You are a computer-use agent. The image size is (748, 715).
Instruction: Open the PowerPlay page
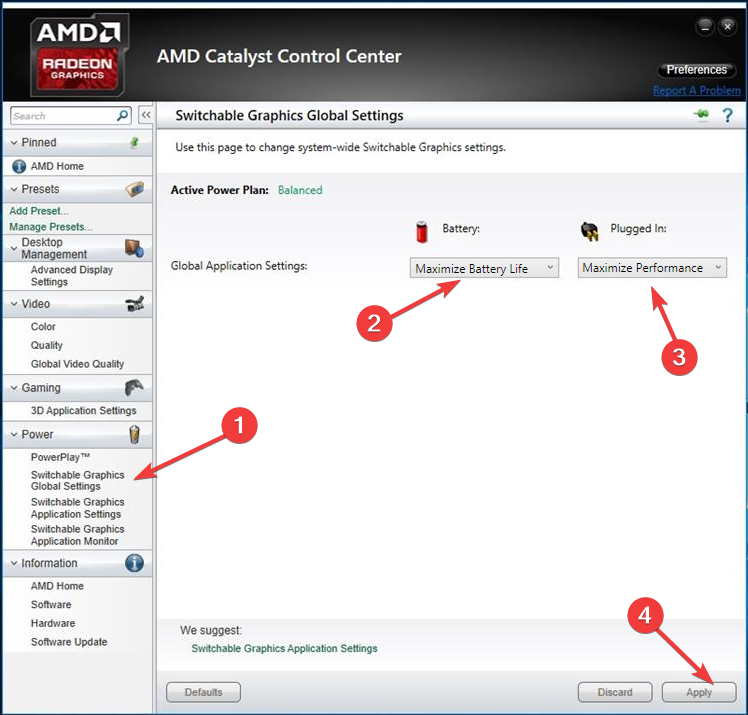(x=60, y=457)
